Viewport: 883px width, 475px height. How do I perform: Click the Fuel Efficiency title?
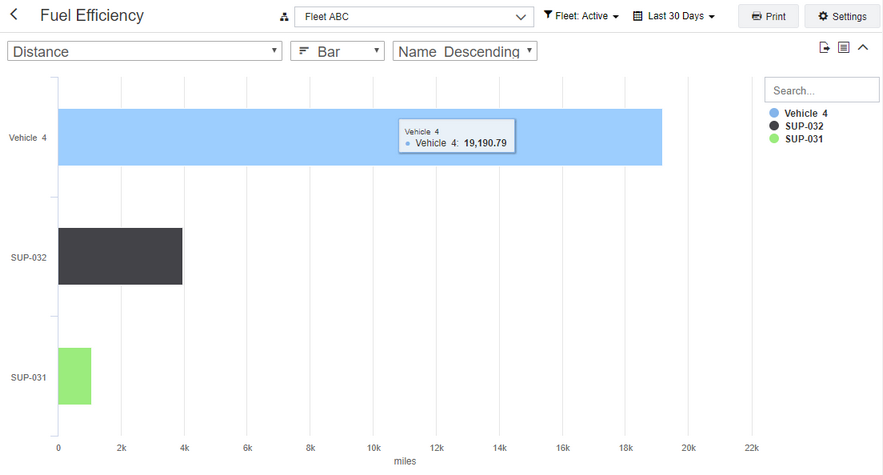[x=92, y=15]
